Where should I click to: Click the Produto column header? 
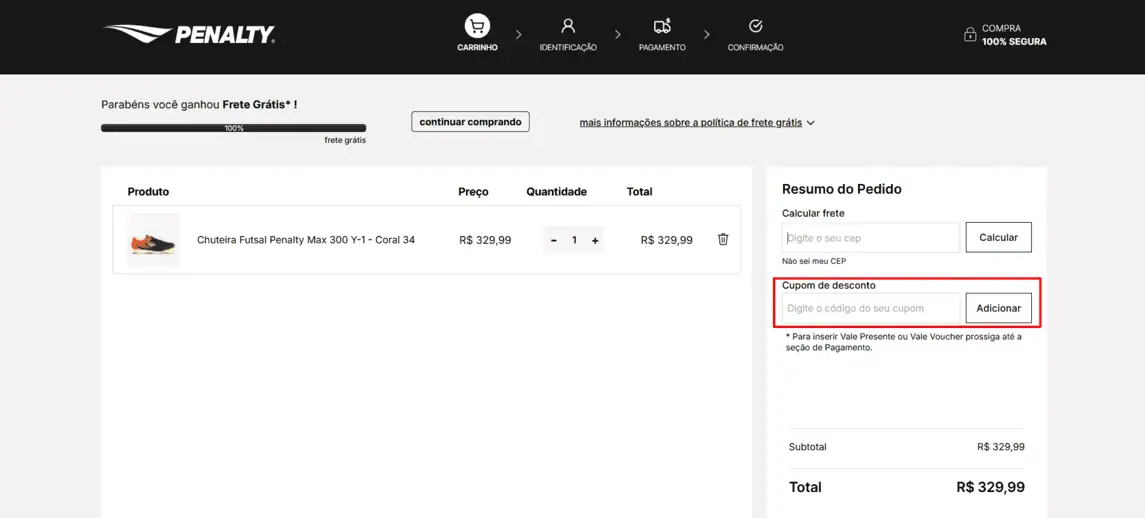(148, 192)
